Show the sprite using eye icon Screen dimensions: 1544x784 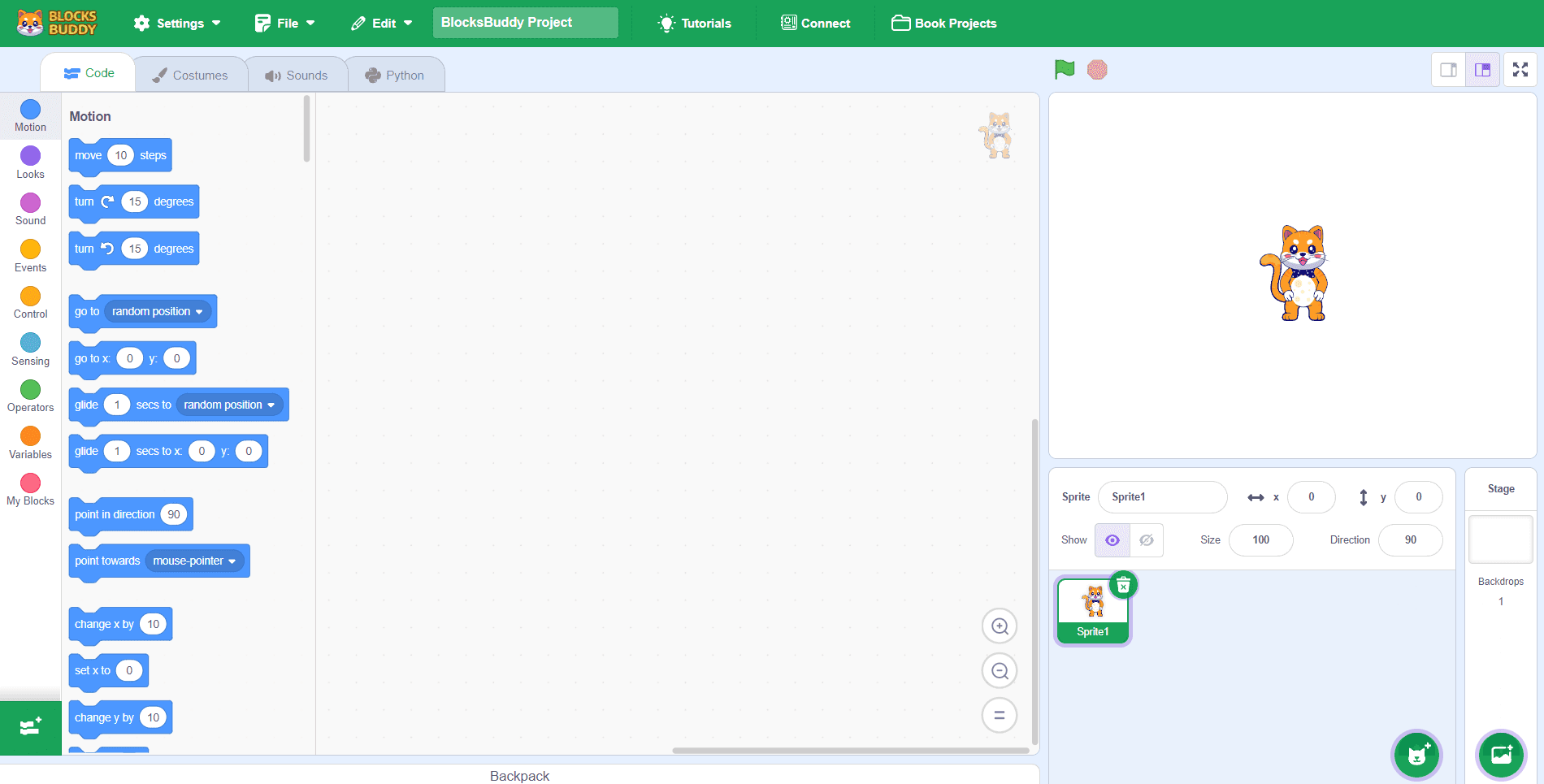tap(1112, 540)
